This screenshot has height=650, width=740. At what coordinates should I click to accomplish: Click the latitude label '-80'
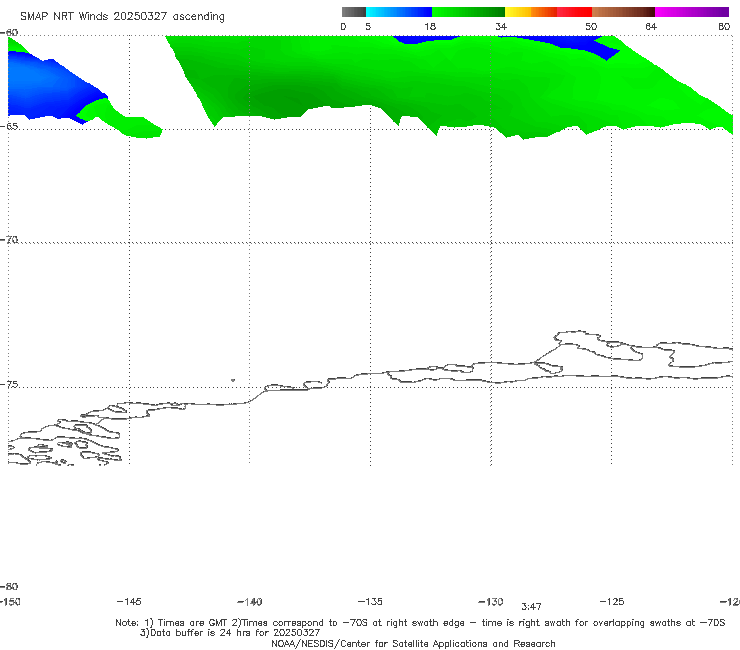pos(9,586)
